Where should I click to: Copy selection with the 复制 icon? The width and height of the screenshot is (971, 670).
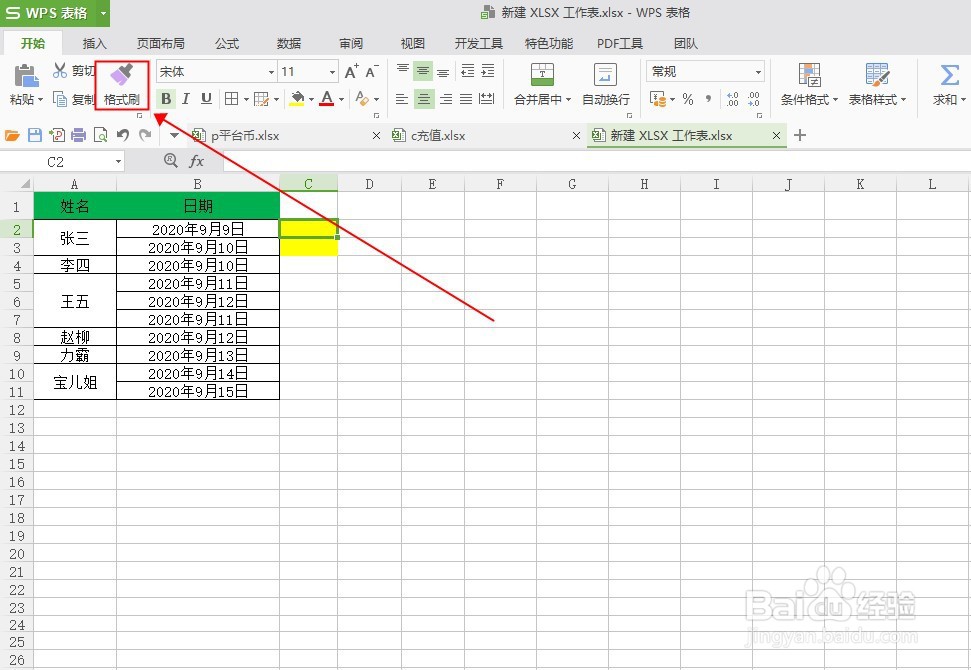pyautogui.click(x=60, y=99)
